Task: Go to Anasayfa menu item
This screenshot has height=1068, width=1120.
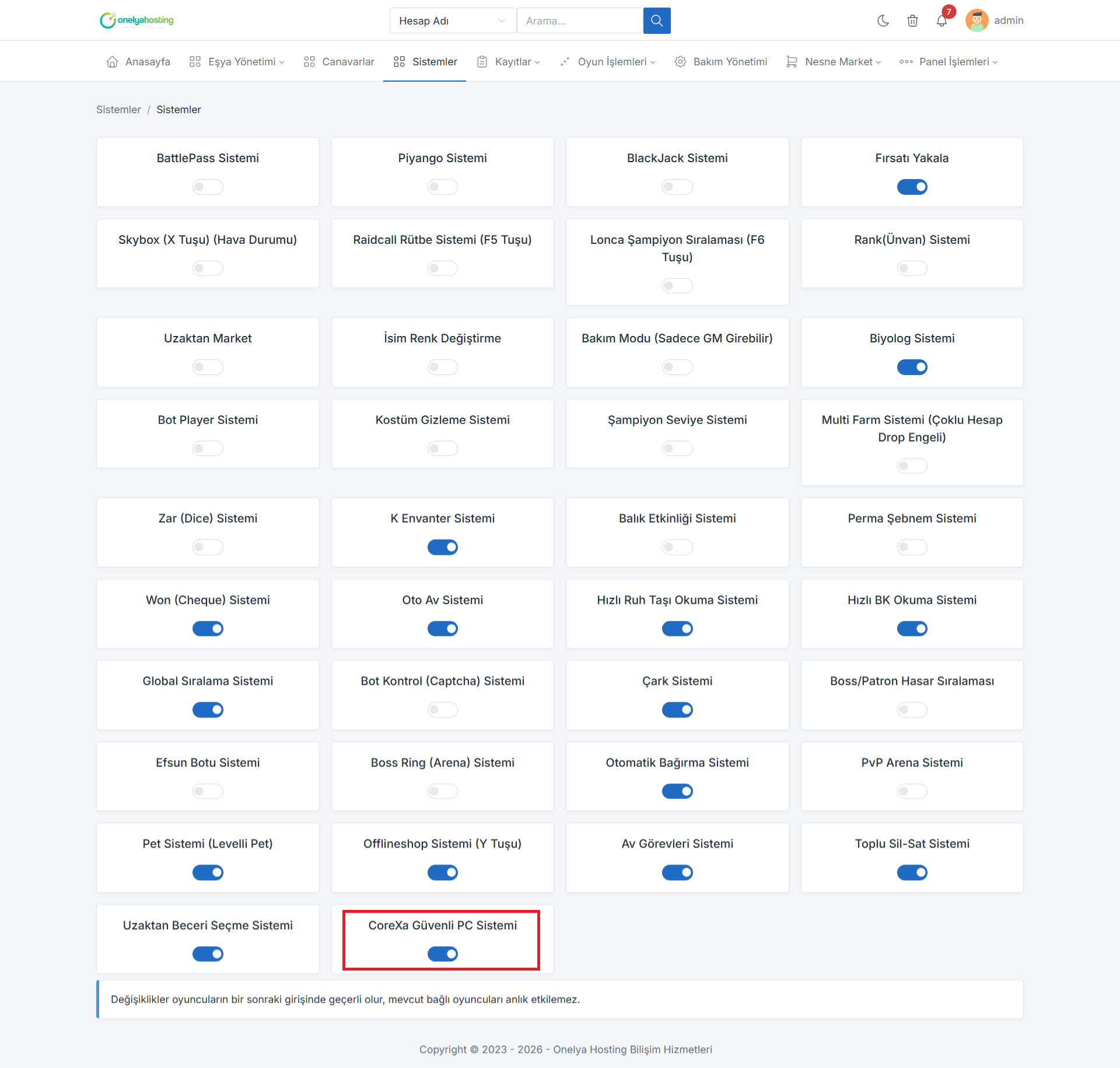Action: click(138, 62)
